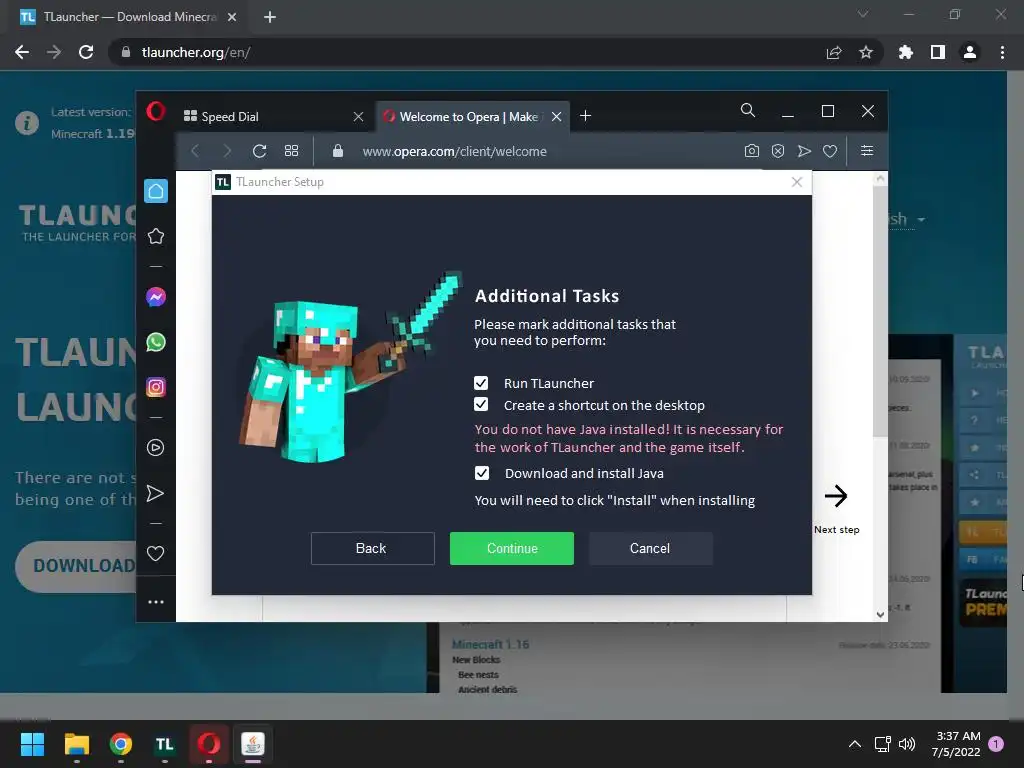Viewport: 1024px width, 768px height.
Task: Click the info icon near Latest version
Action: click(27, 122)
